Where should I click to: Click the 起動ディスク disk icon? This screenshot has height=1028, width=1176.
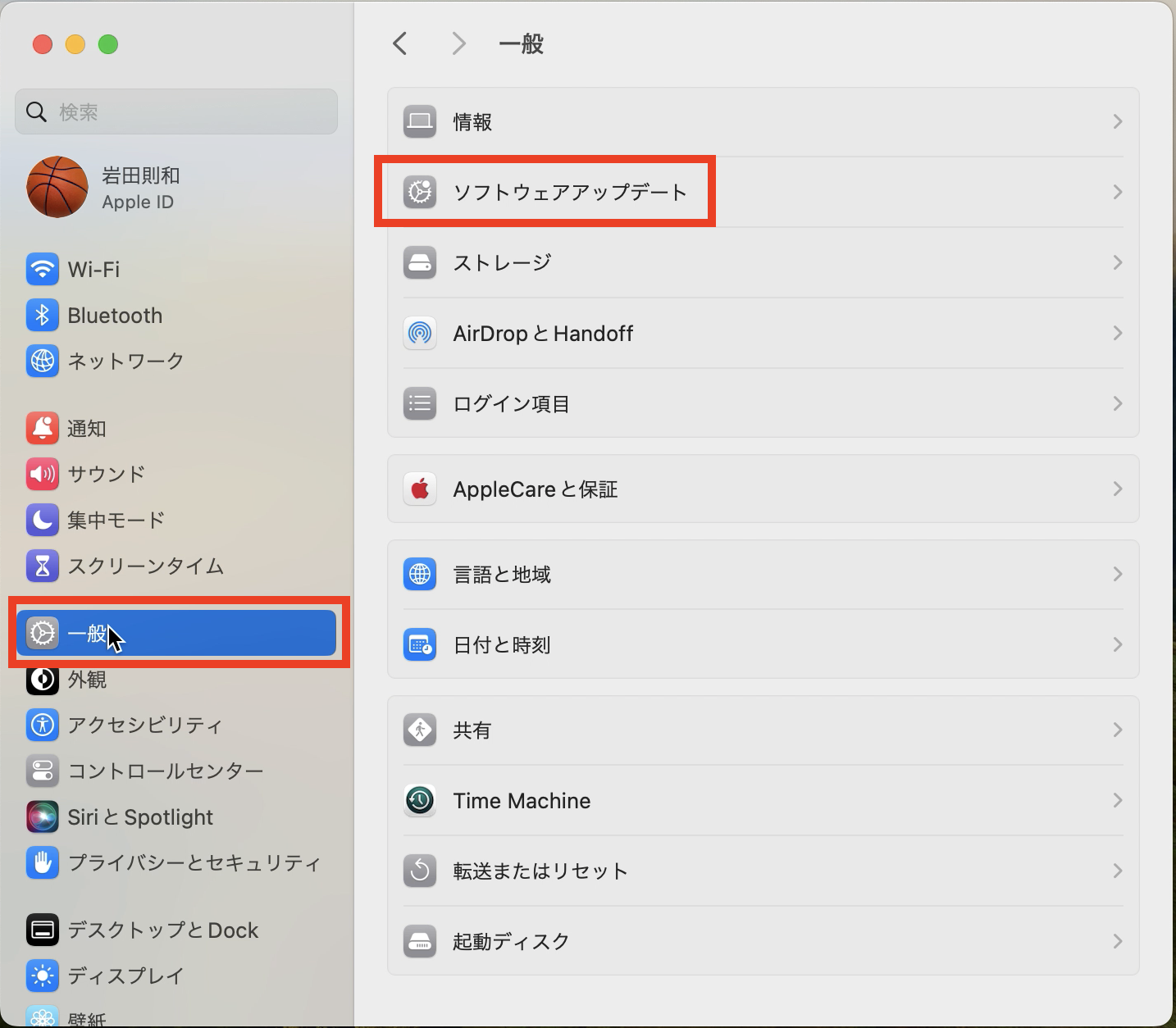pyautogui.click(x=420, y=941)
